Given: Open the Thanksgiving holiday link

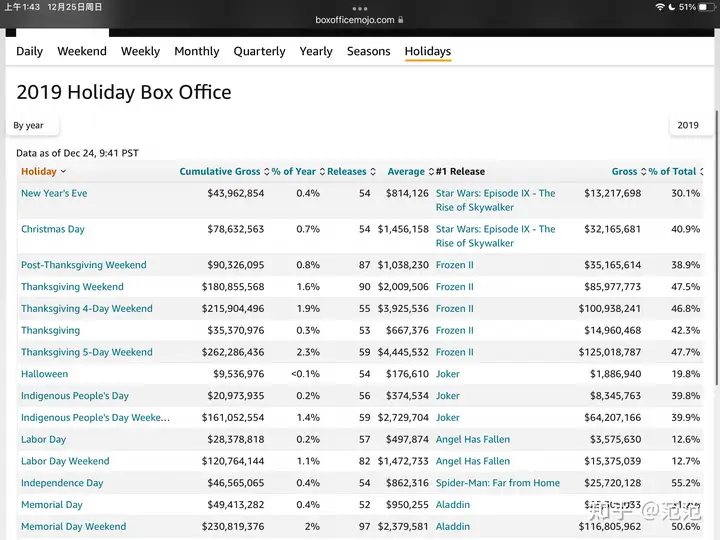Looking at the screenshot, I should pyautogui.click(x=51, y=331).
